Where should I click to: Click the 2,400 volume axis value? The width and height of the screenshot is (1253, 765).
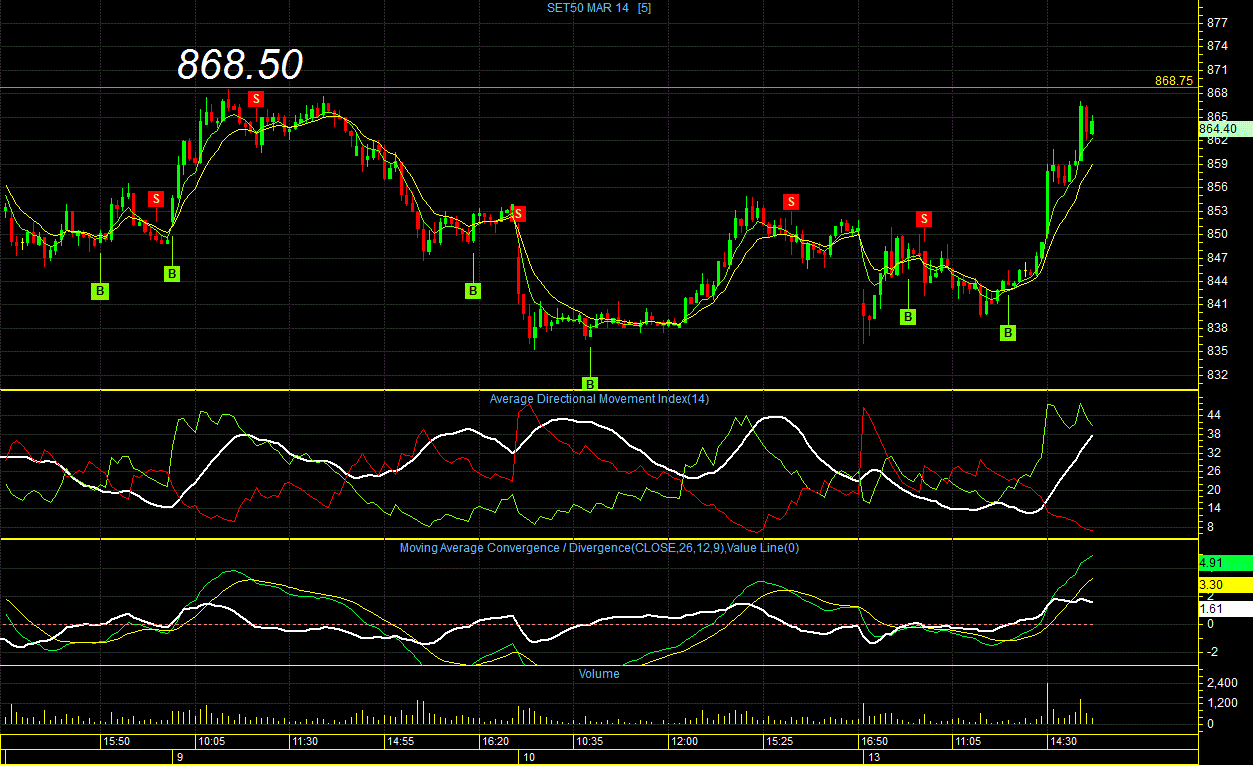[1223, 683]
